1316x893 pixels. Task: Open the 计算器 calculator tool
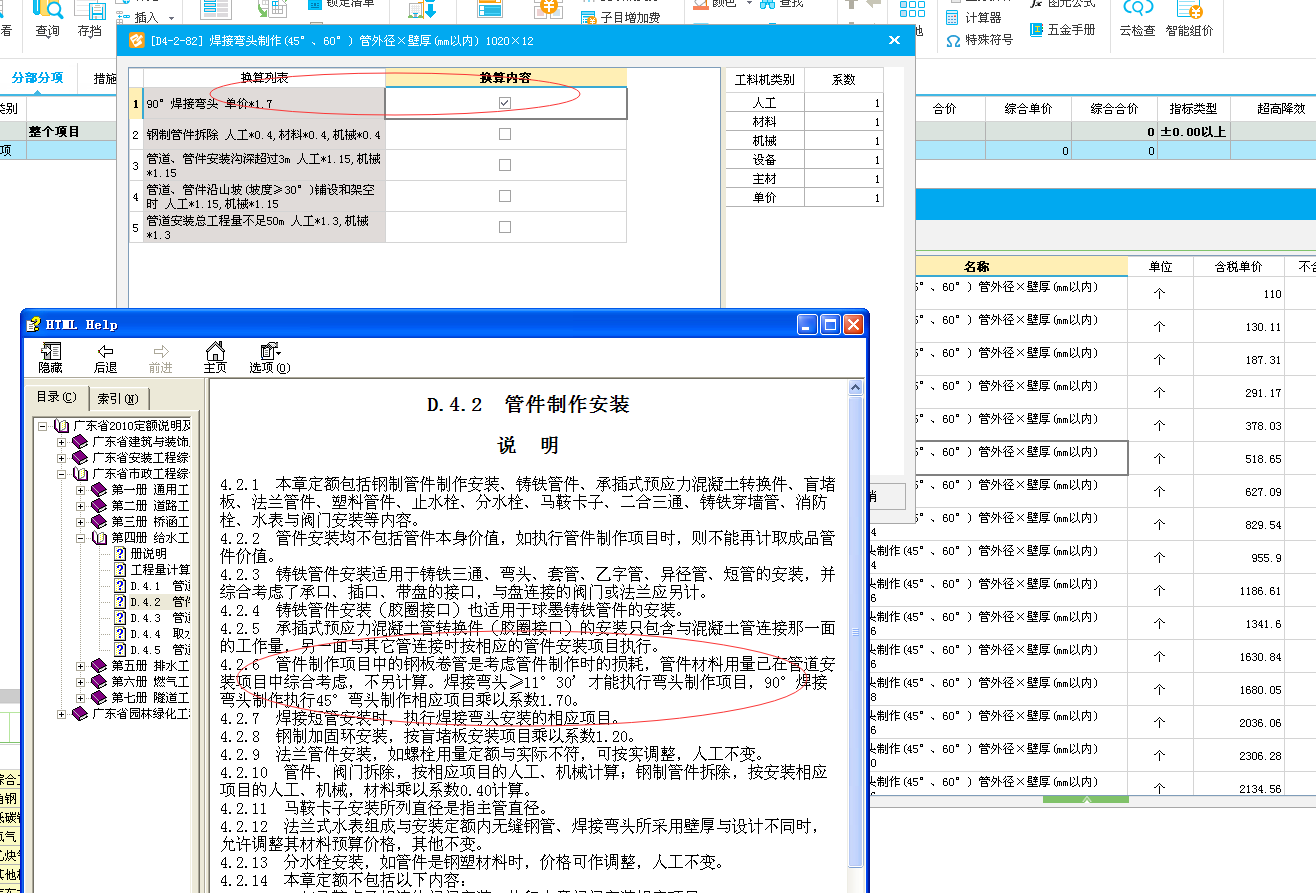point(973,17)
